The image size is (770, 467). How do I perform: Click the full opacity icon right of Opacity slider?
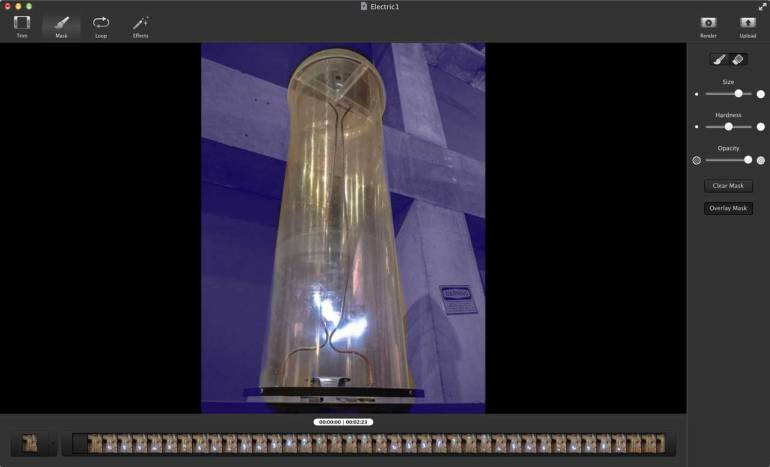[761, 160]
